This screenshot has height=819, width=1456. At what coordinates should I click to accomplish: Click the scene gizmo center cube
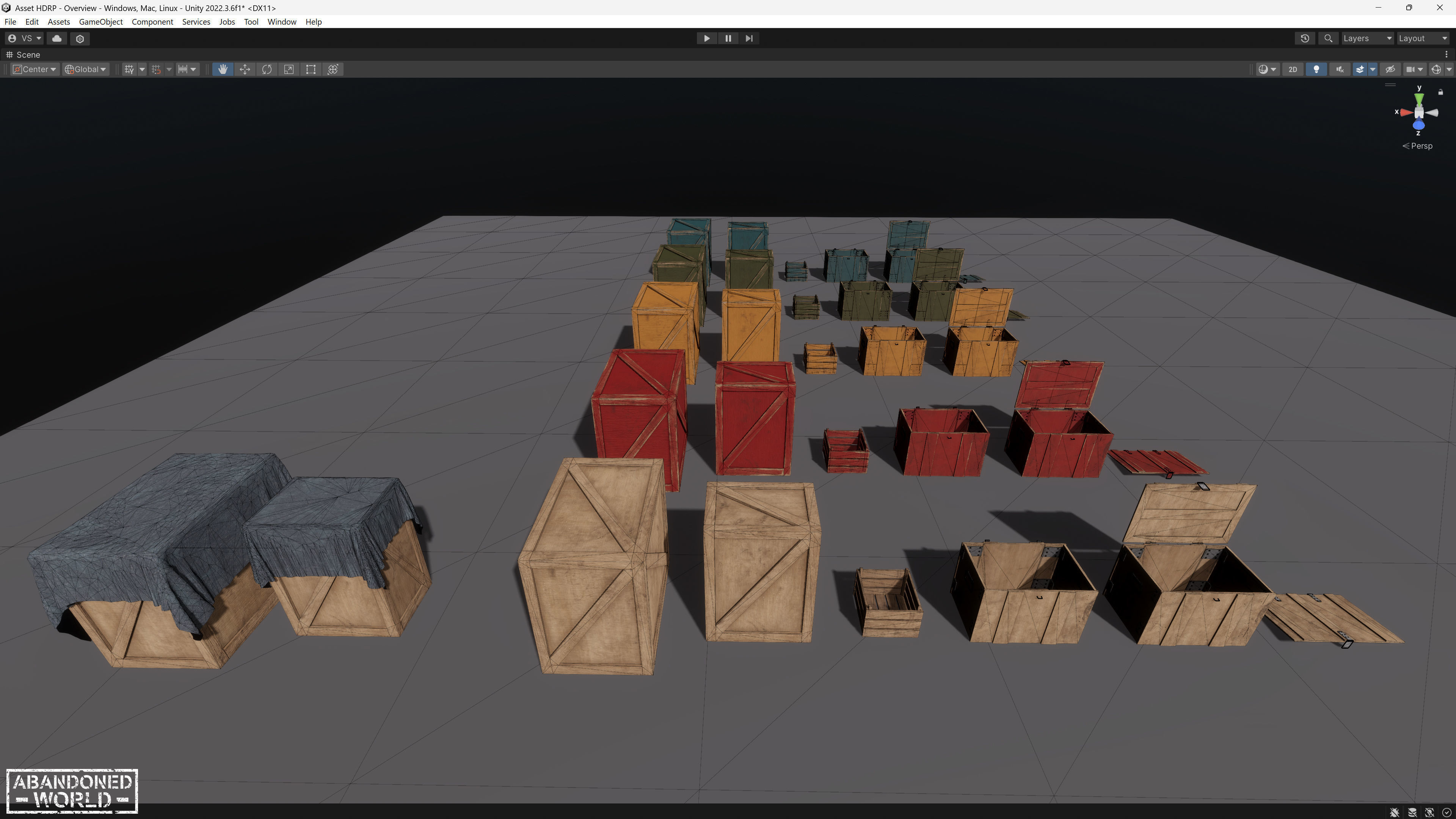tap(1419, 113)
